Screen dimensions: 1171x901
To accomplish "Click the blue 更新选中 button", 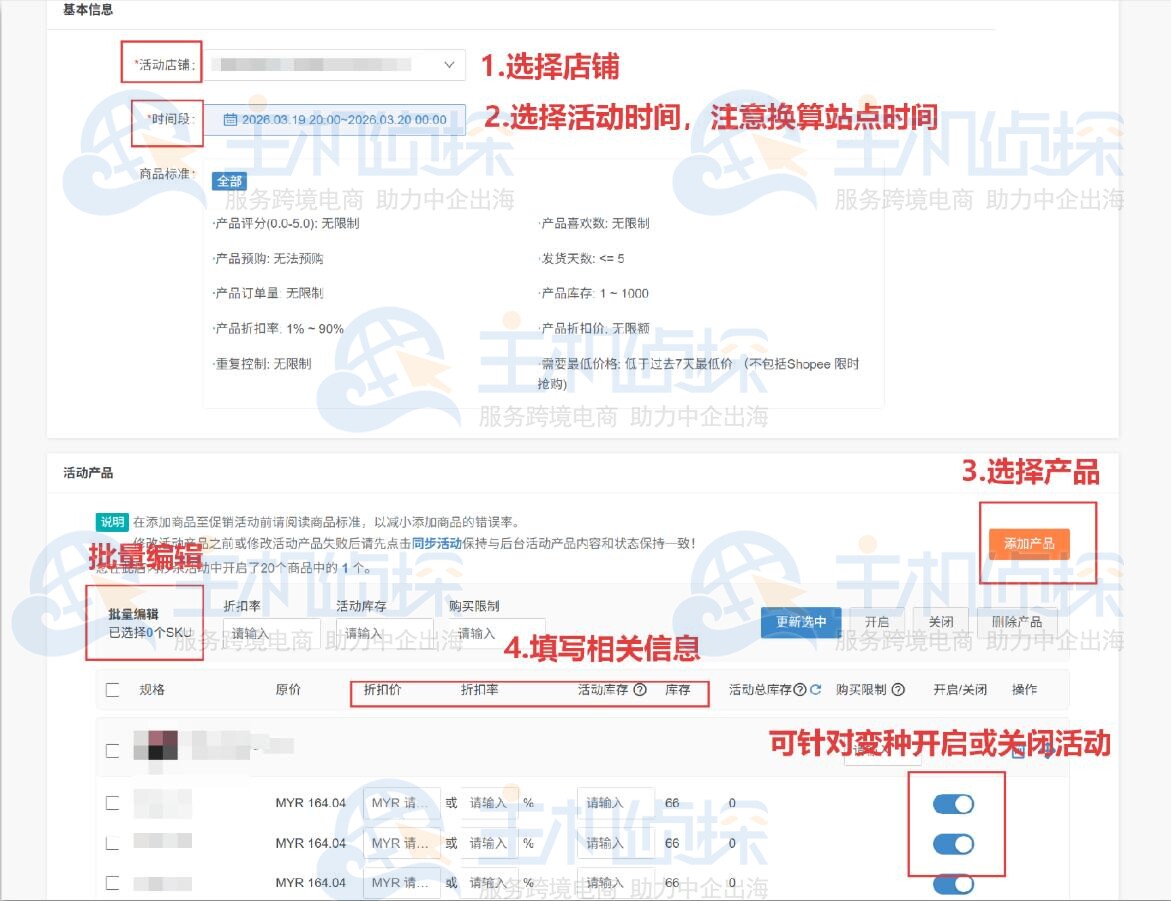I will coord(800,621).
